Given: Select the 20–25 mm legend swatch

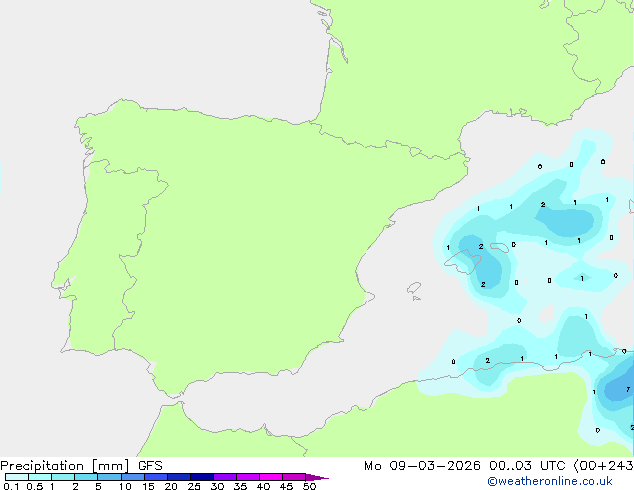Looking at the screenshot, I should pos(178,477).
